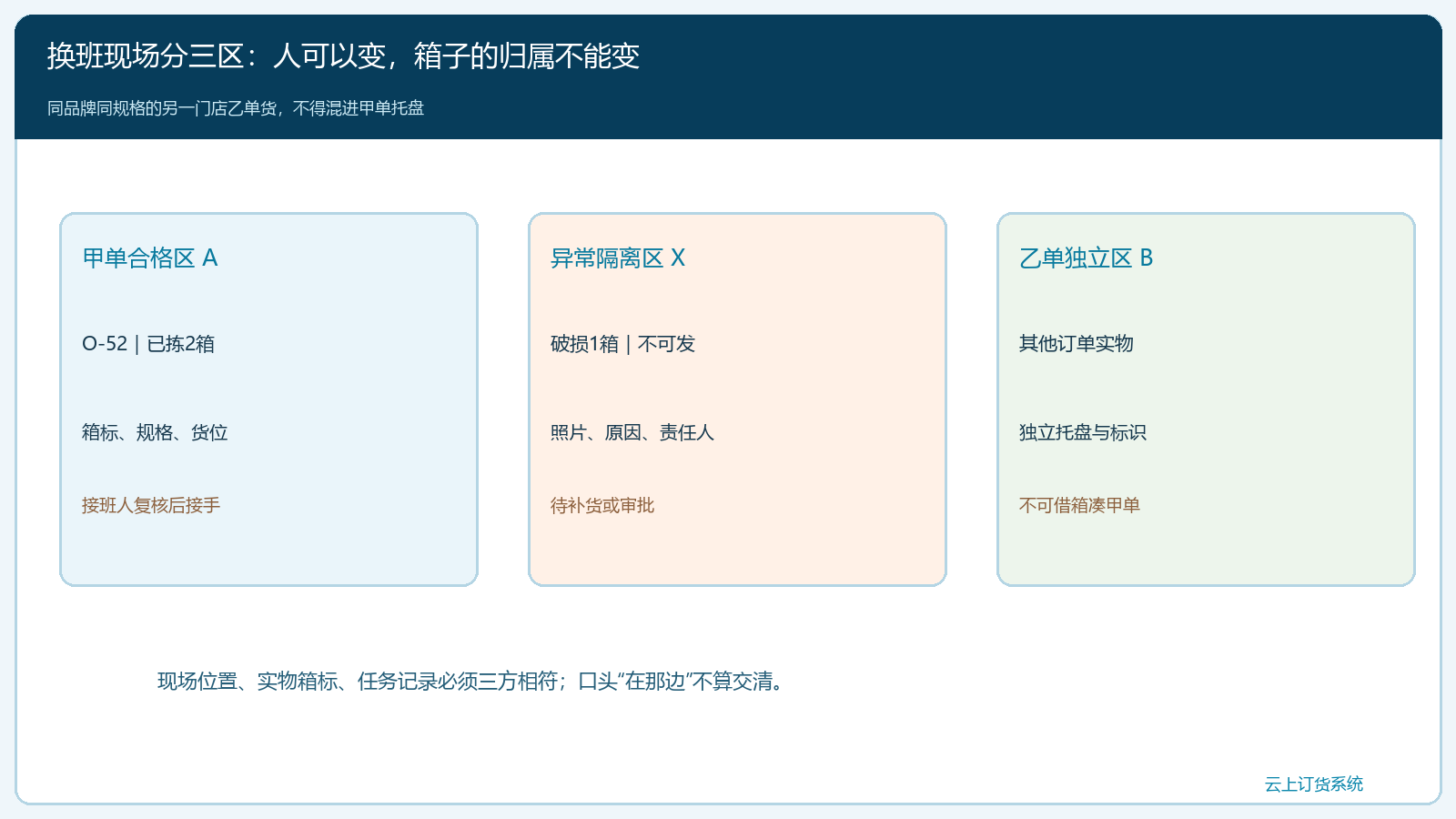Select the note 接班人复核后接手
1456x819 pixels.
[151, 505]
